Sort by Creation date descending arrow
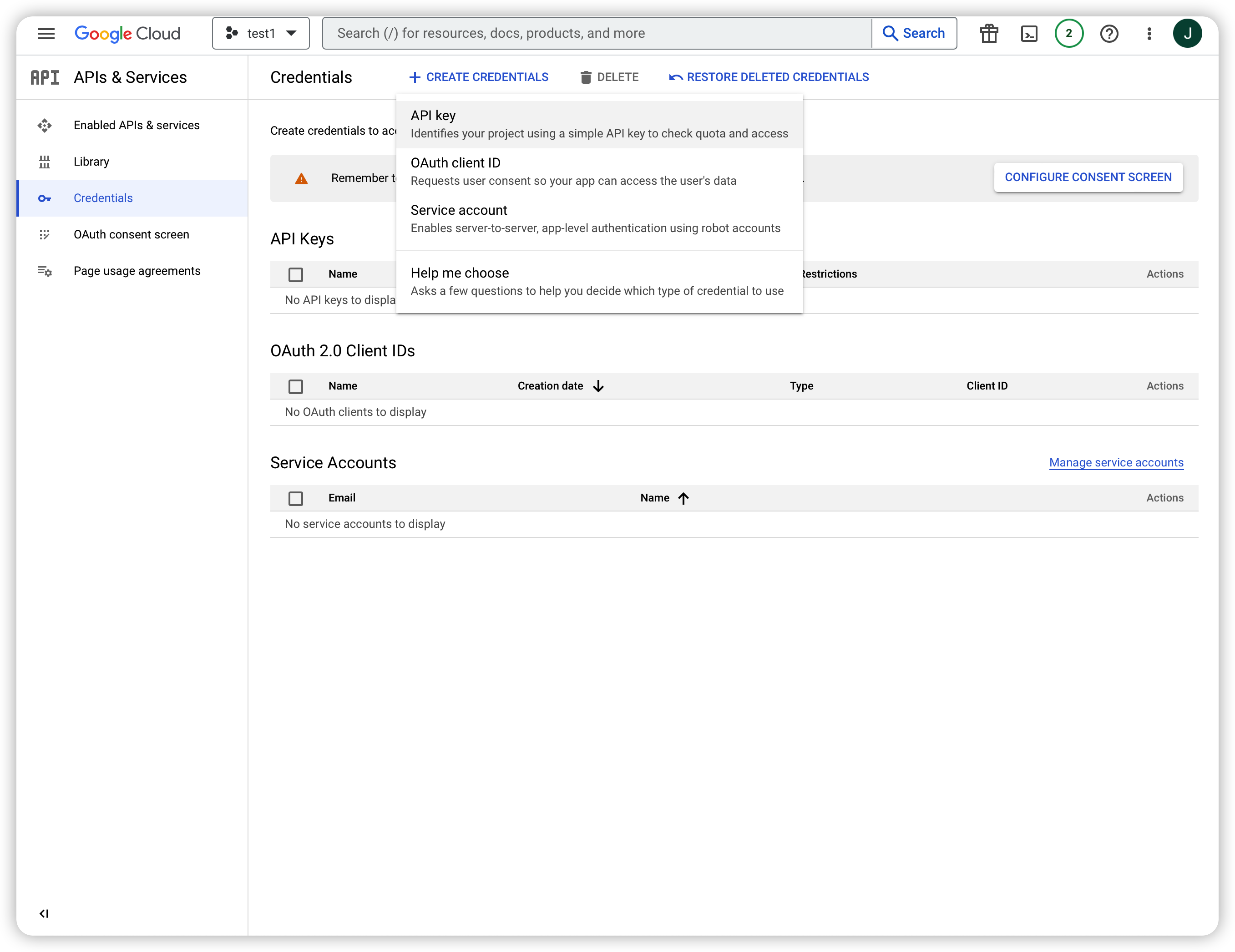This screenshot has height=952, width=1235. pos(598,386)
